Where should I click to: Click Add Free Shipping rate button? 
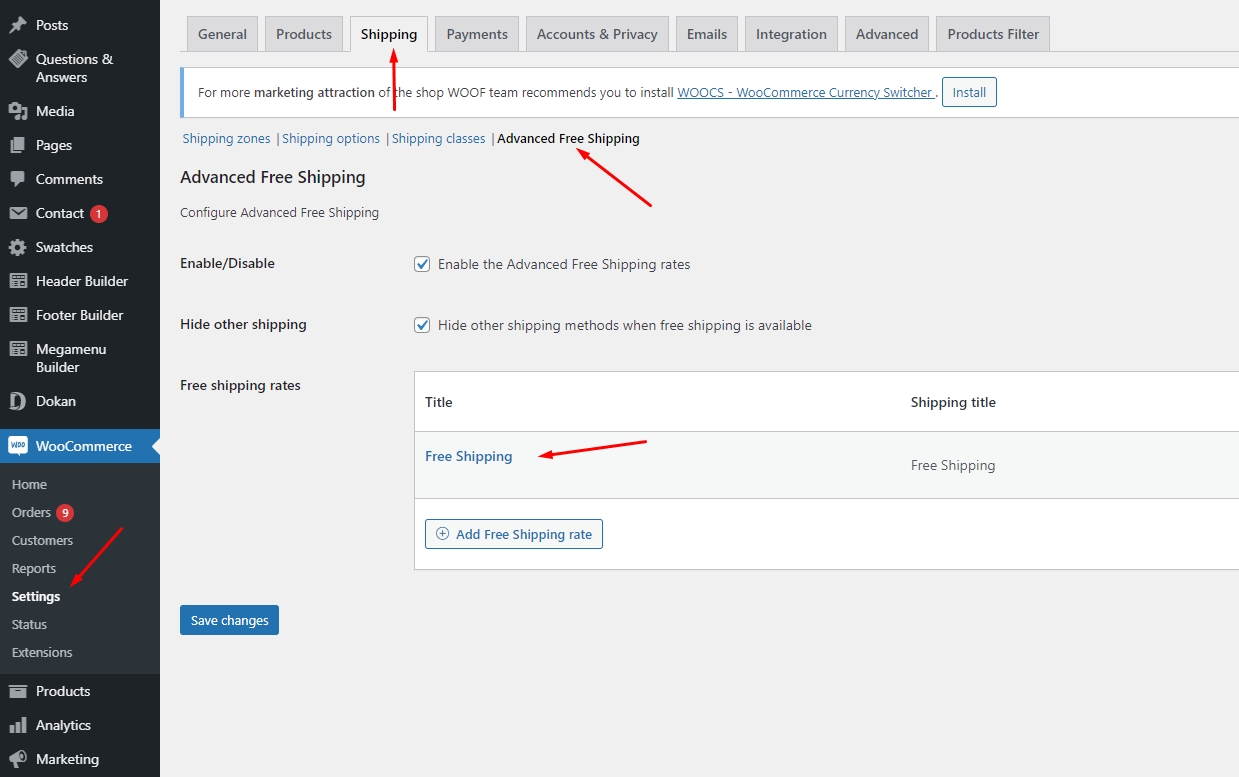(x=513, y=534)
